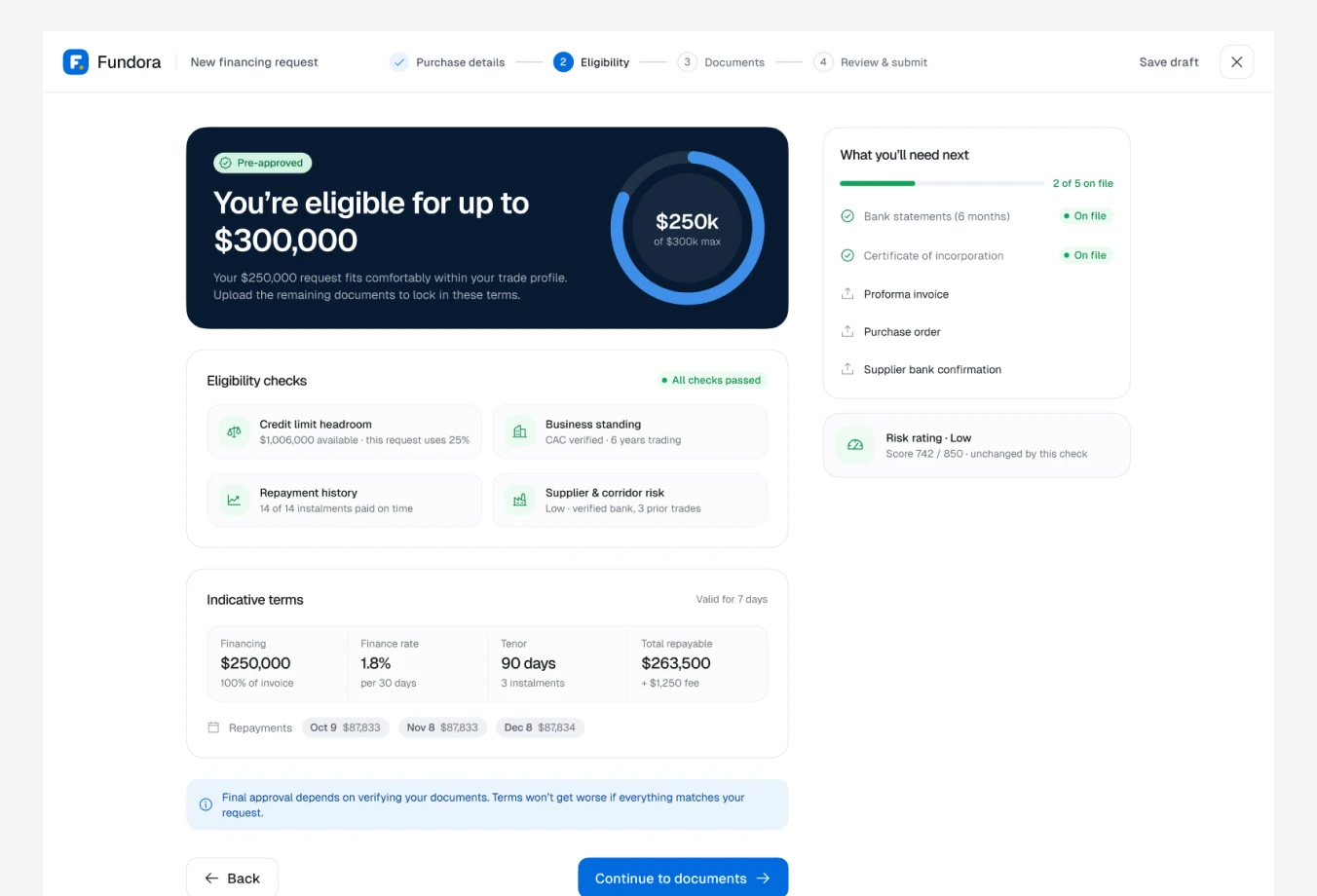The width and height of the screenshot is (1317, 896).
Task: Click the Risk rating gauge icon
Action: (855, 445)
